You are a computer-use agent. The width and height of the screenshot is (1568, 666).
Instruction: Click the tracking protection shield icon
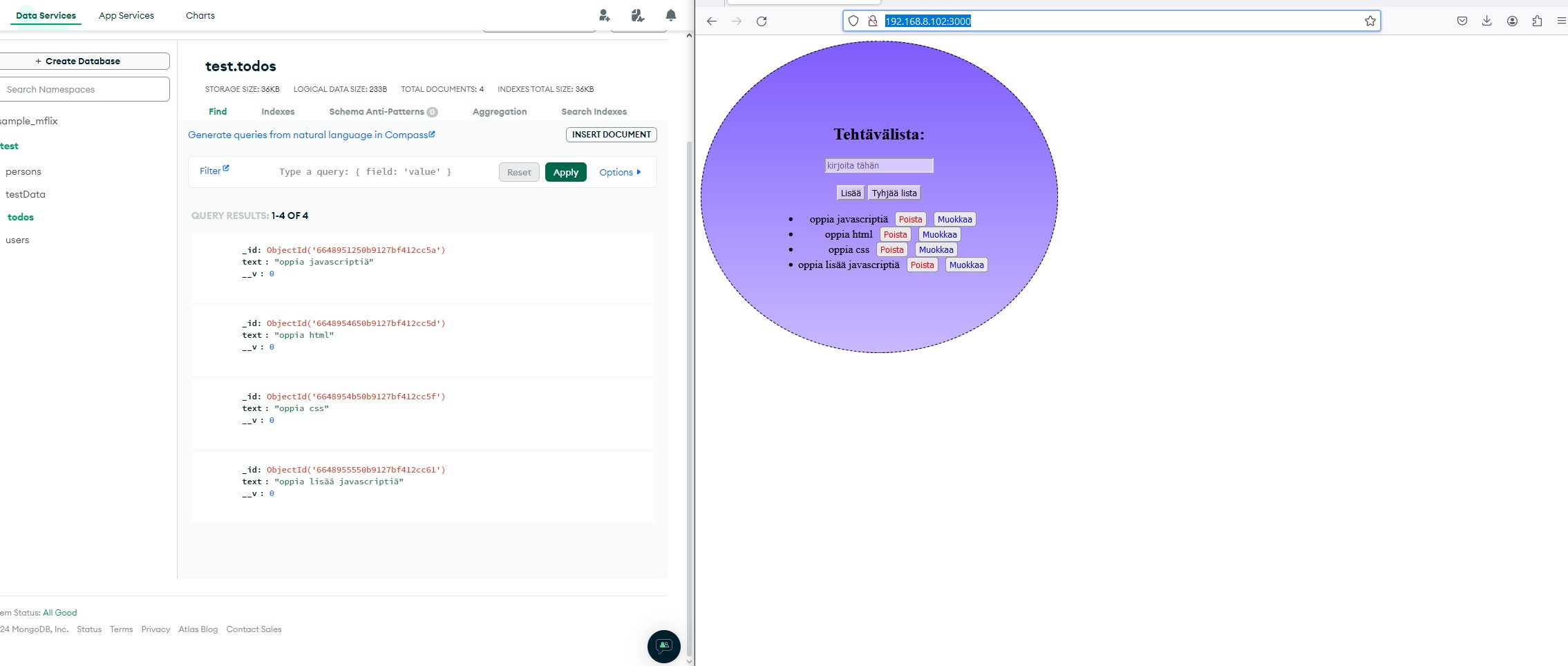(853, 21)
